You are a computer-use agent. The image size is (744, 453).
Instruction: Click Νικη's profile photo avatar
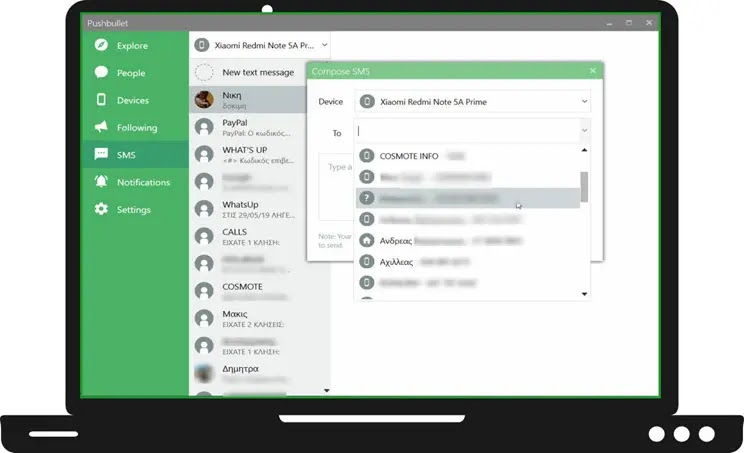205,100
